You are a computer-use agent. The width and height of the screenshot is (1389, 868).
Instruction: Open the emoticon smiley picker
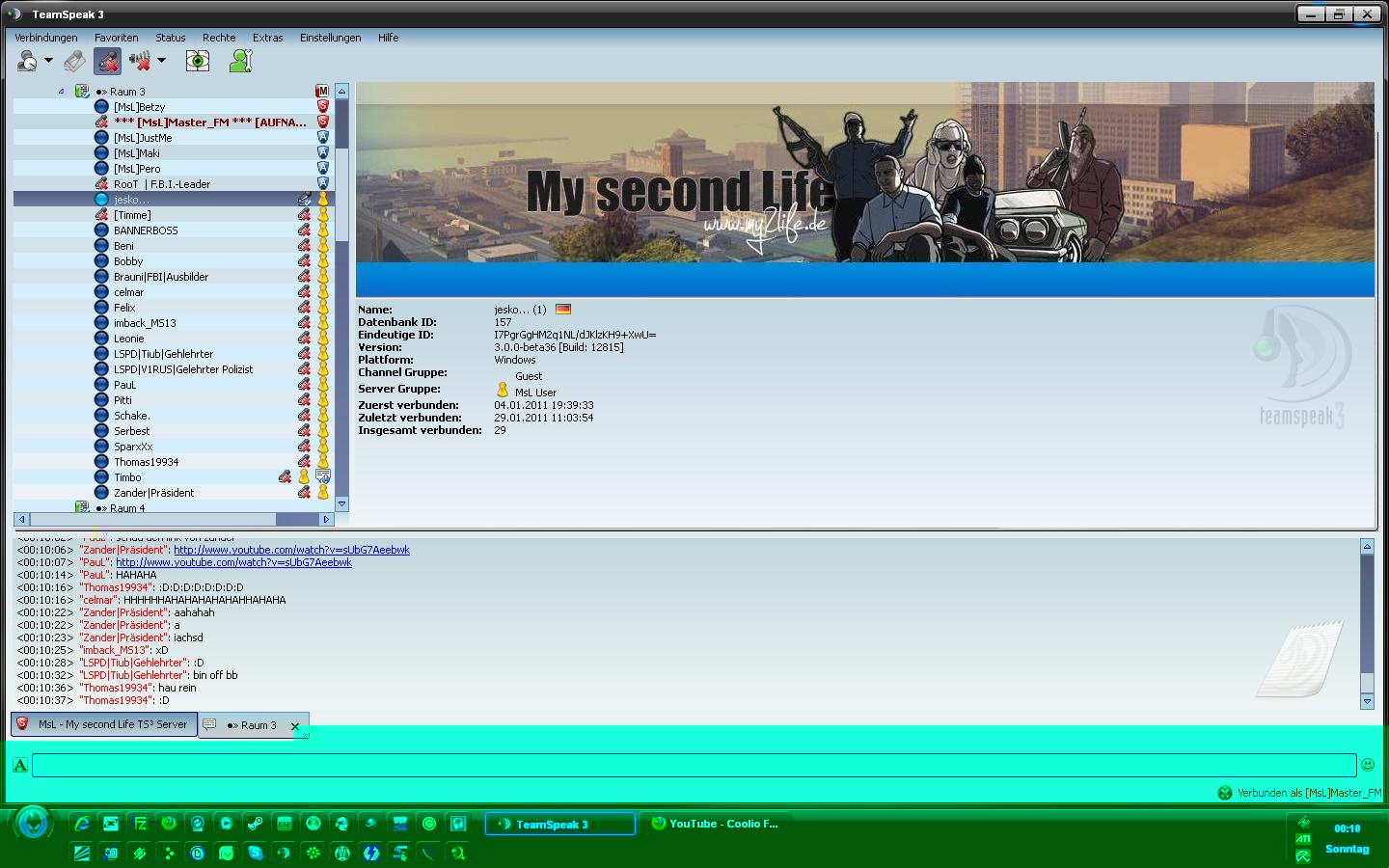pos(1367,764)
